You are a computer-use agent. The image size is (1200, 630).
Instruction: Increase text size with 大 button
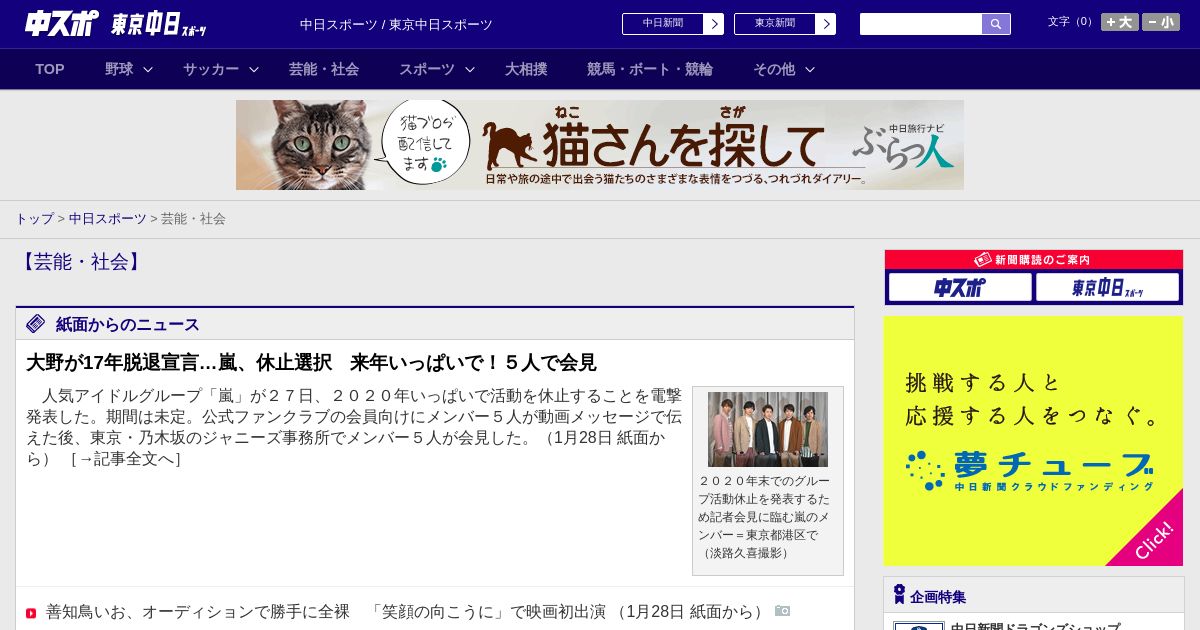click(x=1120, y=22)
